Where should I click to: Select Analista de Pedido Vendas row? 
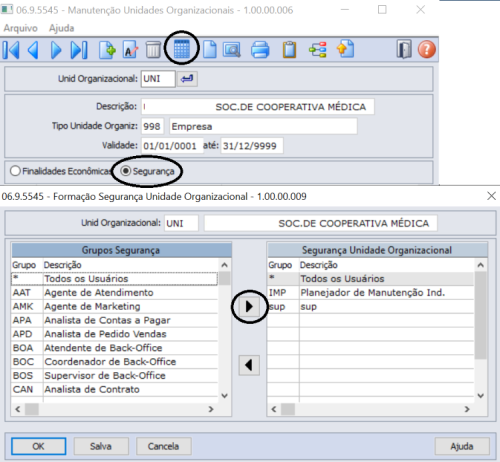click(115, 334)
